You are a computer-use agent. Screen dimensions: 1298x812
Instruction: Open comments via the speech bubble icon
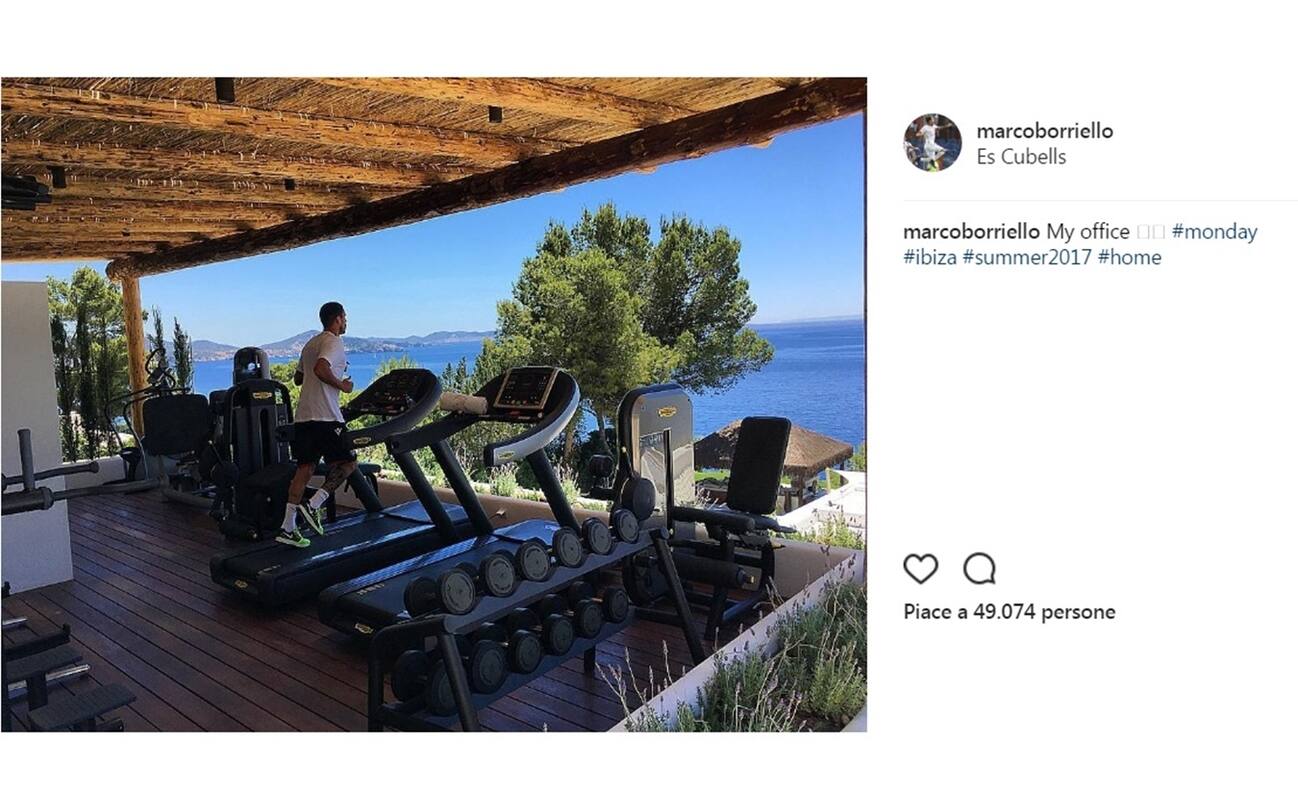979,568
